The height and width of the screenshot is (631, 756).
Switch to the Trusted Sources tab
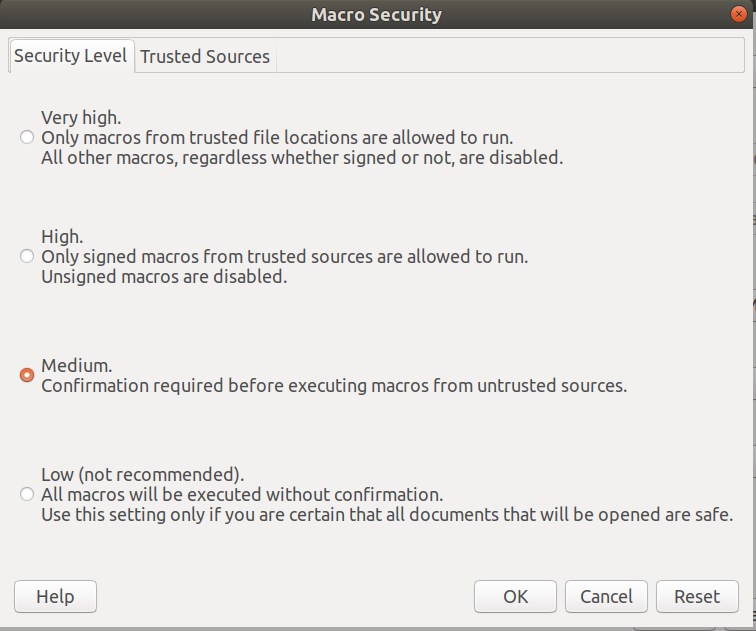[x=205, y=56]
